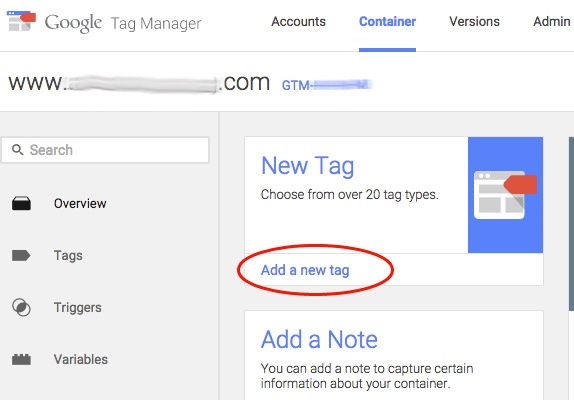The image size is (574, 400).
Task: Click the 'Choose from over 20 tag types.' text
Action: coord(350,194)
